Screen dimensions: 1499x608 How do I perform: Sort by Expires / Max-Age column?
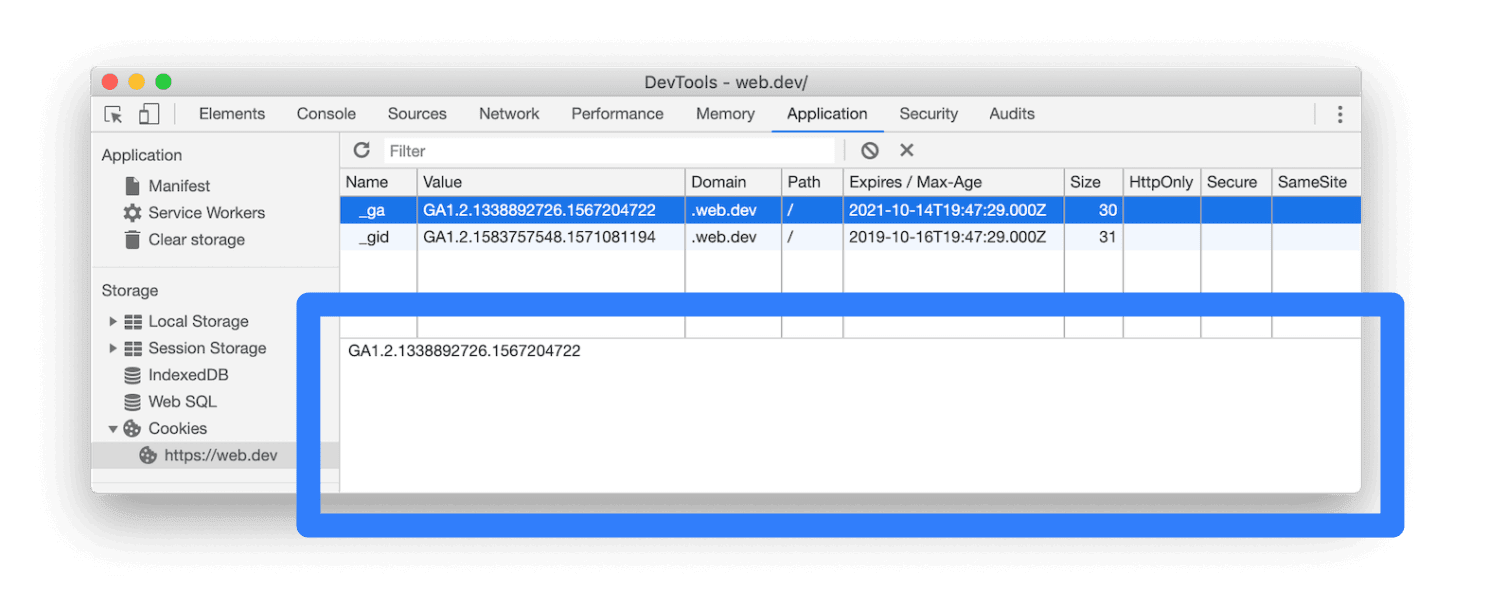pos(915,182)
